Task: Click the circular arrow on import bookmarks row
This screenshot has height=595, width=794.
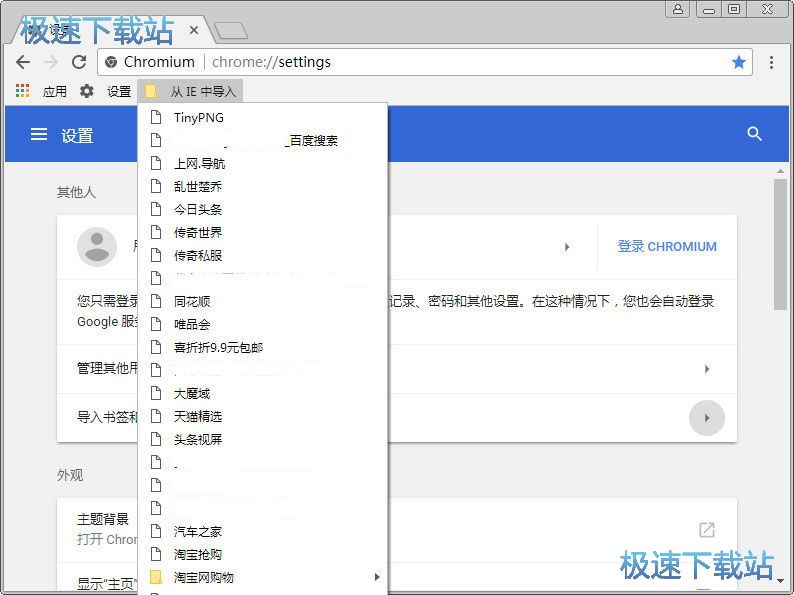Action: (x=707, y=418)
